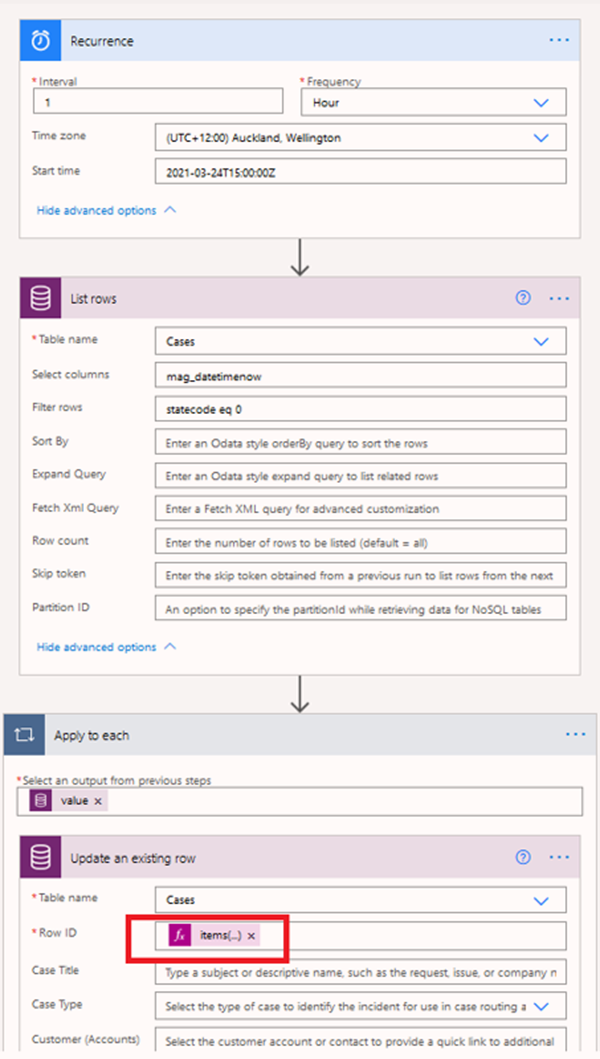Hide advanced options in Recurrence step
Image resolution: width=600 pixels, height=1059 pixels.
tap(106, 210)
